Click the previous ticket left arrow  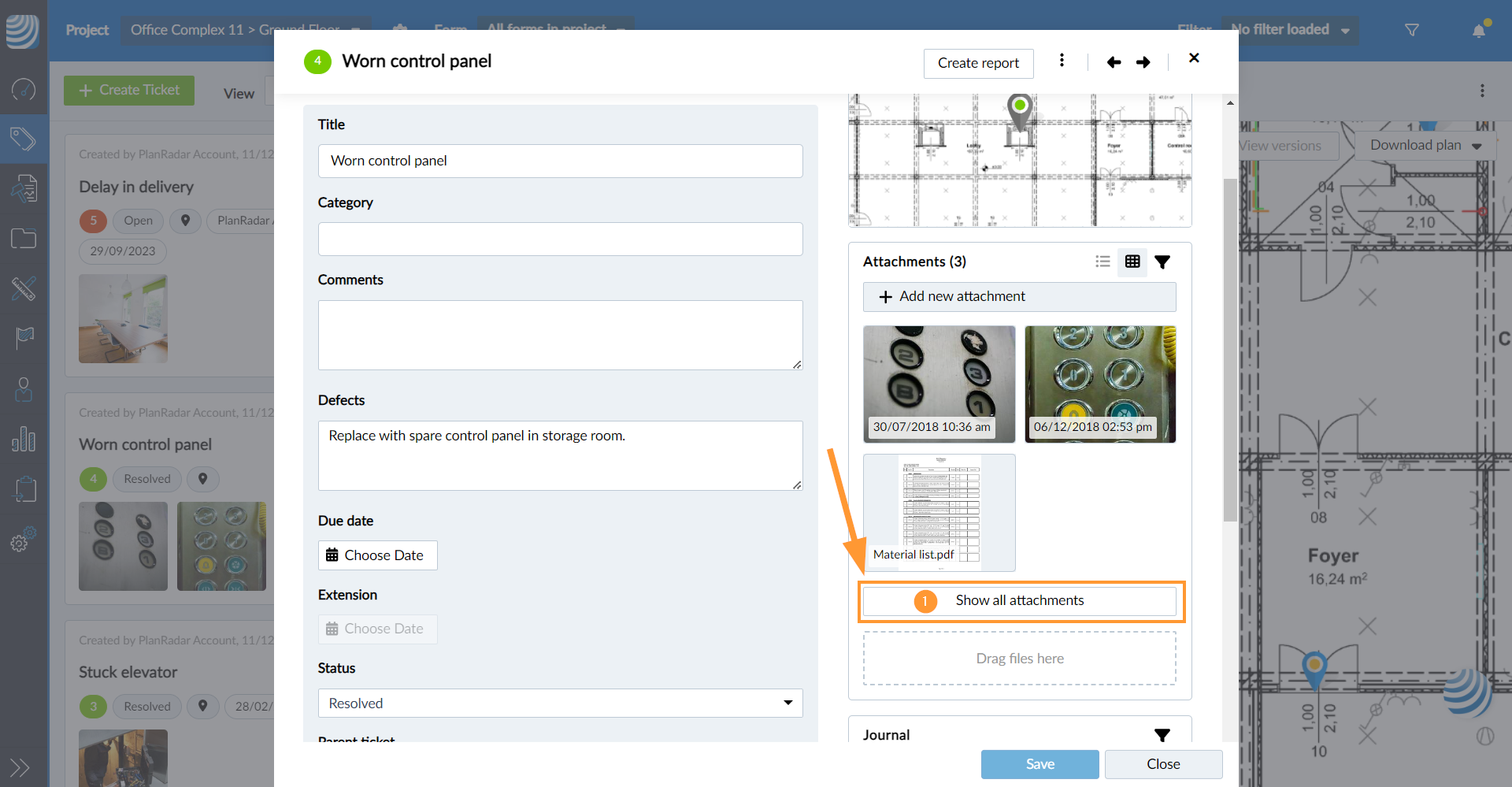1114,62
